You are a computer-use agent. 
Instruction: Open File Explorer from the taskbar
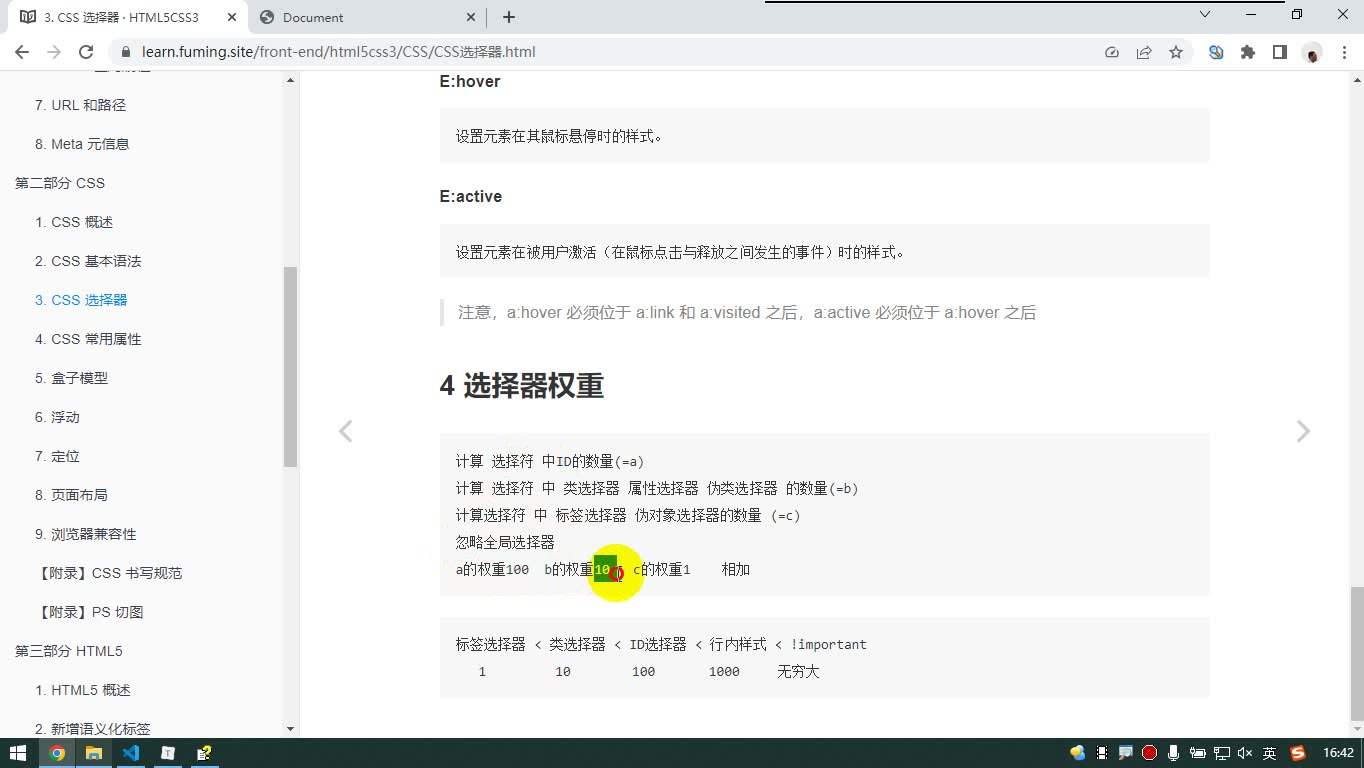94,753
